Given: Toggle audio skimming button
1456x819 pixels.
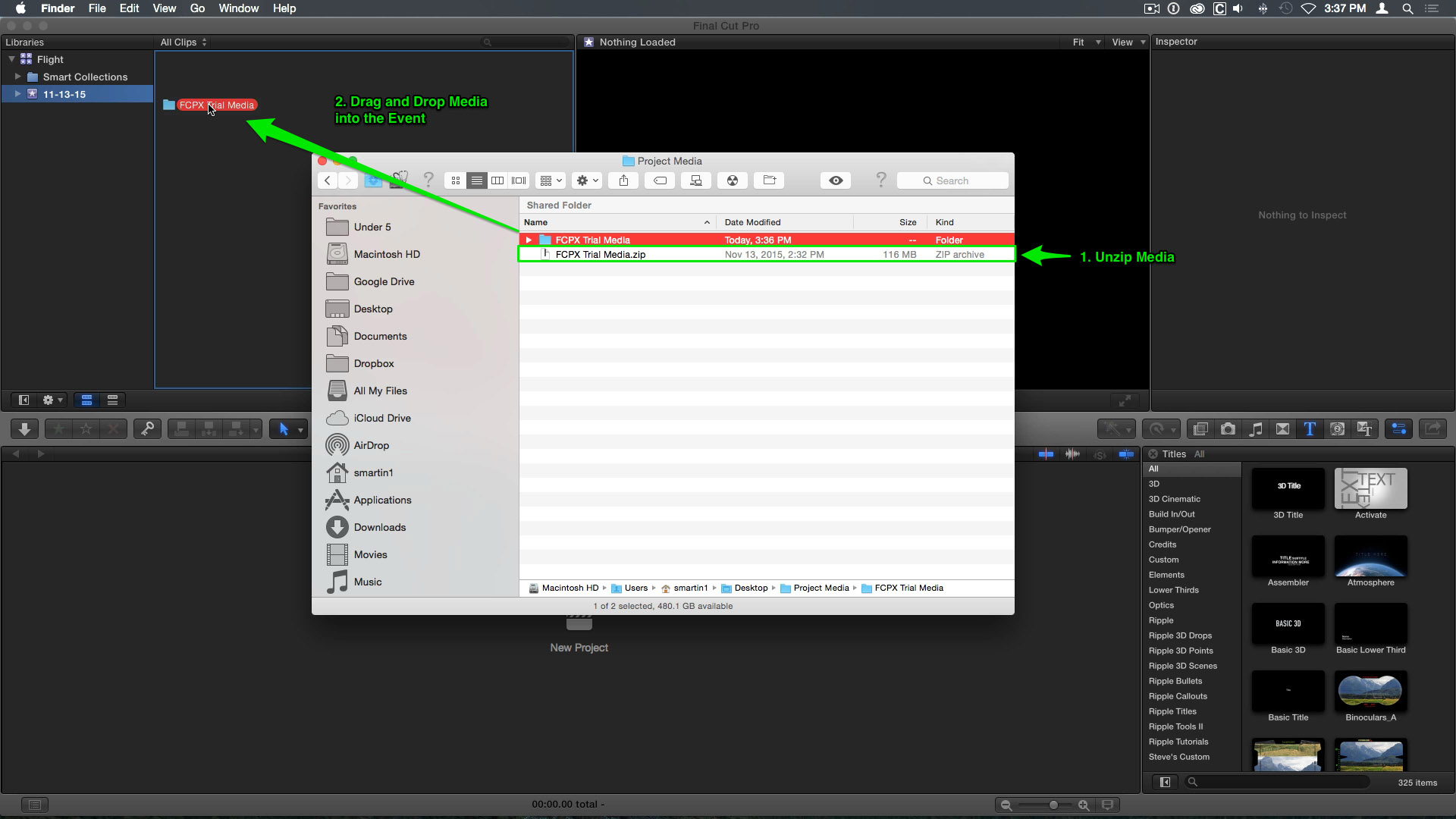Looking at the screenshot, I should pos(1072,454).
